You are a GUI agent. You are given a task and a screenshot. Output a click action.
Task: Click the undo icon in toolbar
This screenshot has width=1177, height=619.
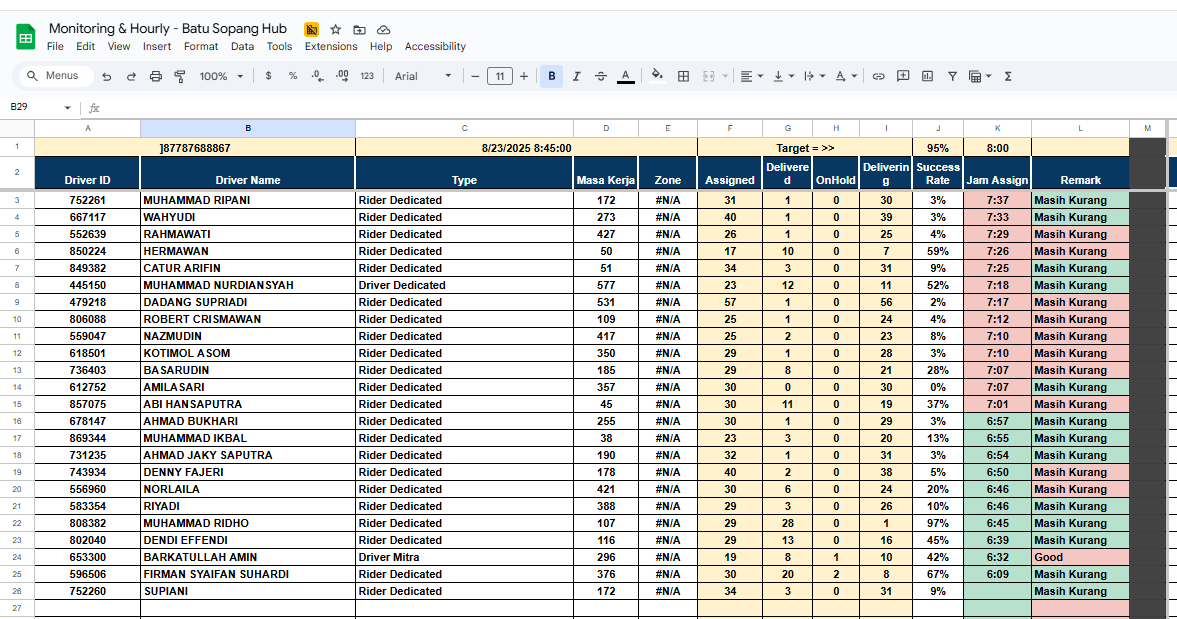[x=107, y=76]
